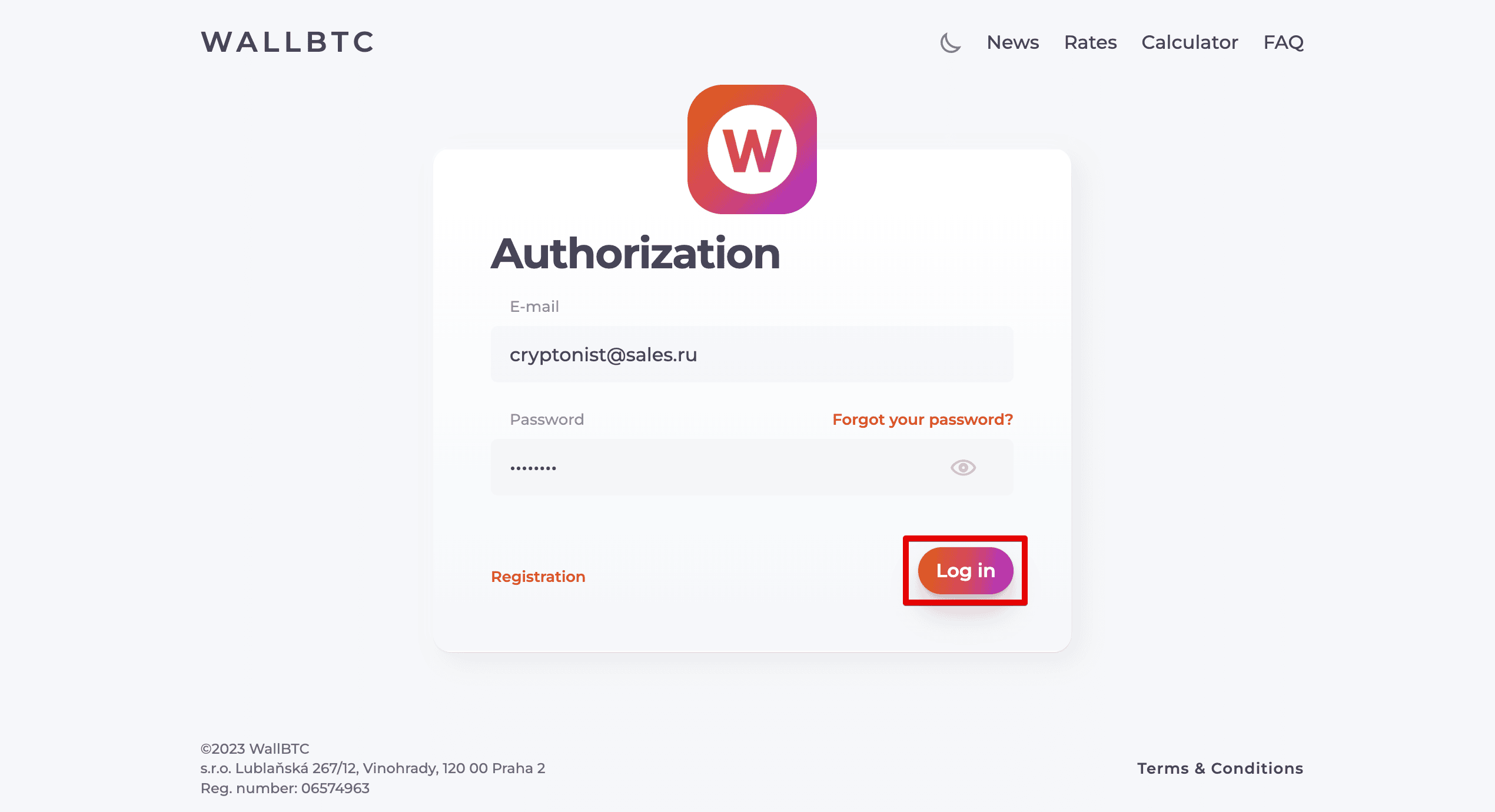Toggle dark mode with the moon icon
Image resolution: width=1495 pixels, height=812 pixels.
point(950,42)
